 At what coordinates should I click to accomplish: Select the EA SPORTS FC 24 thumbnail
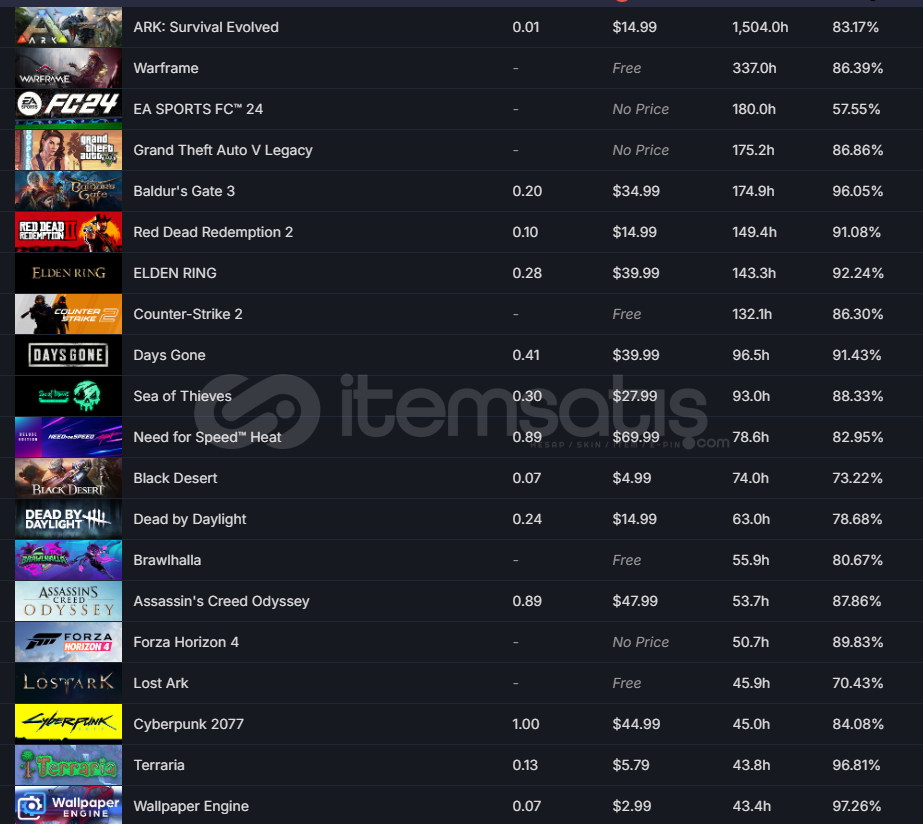68,109
